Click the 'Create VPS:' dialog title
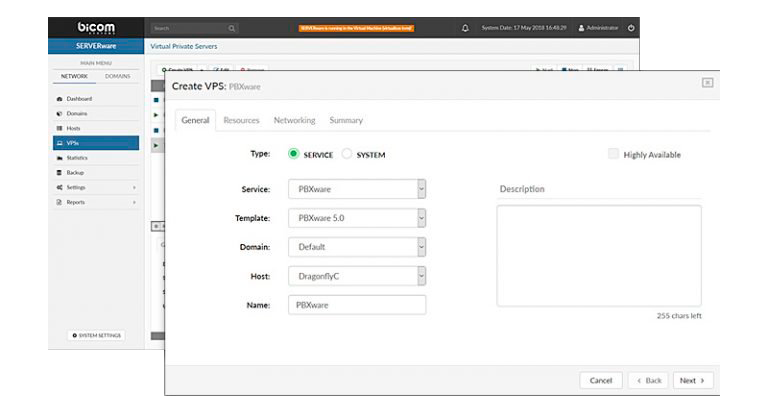This screenshot has height=418, width=768. (x=199, y=86)
